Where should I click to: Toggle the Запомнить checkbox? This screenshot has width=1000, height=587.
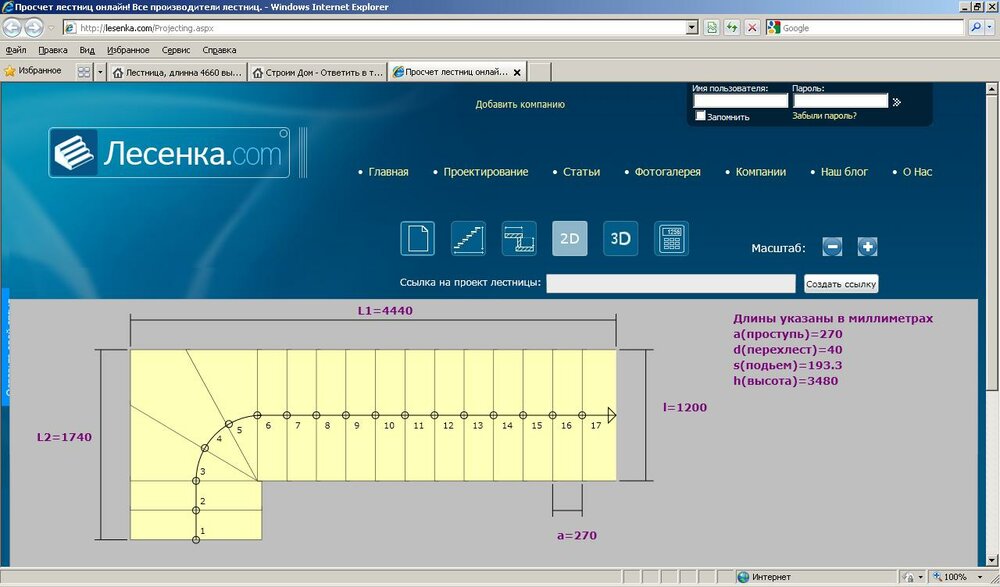point(701,116)
